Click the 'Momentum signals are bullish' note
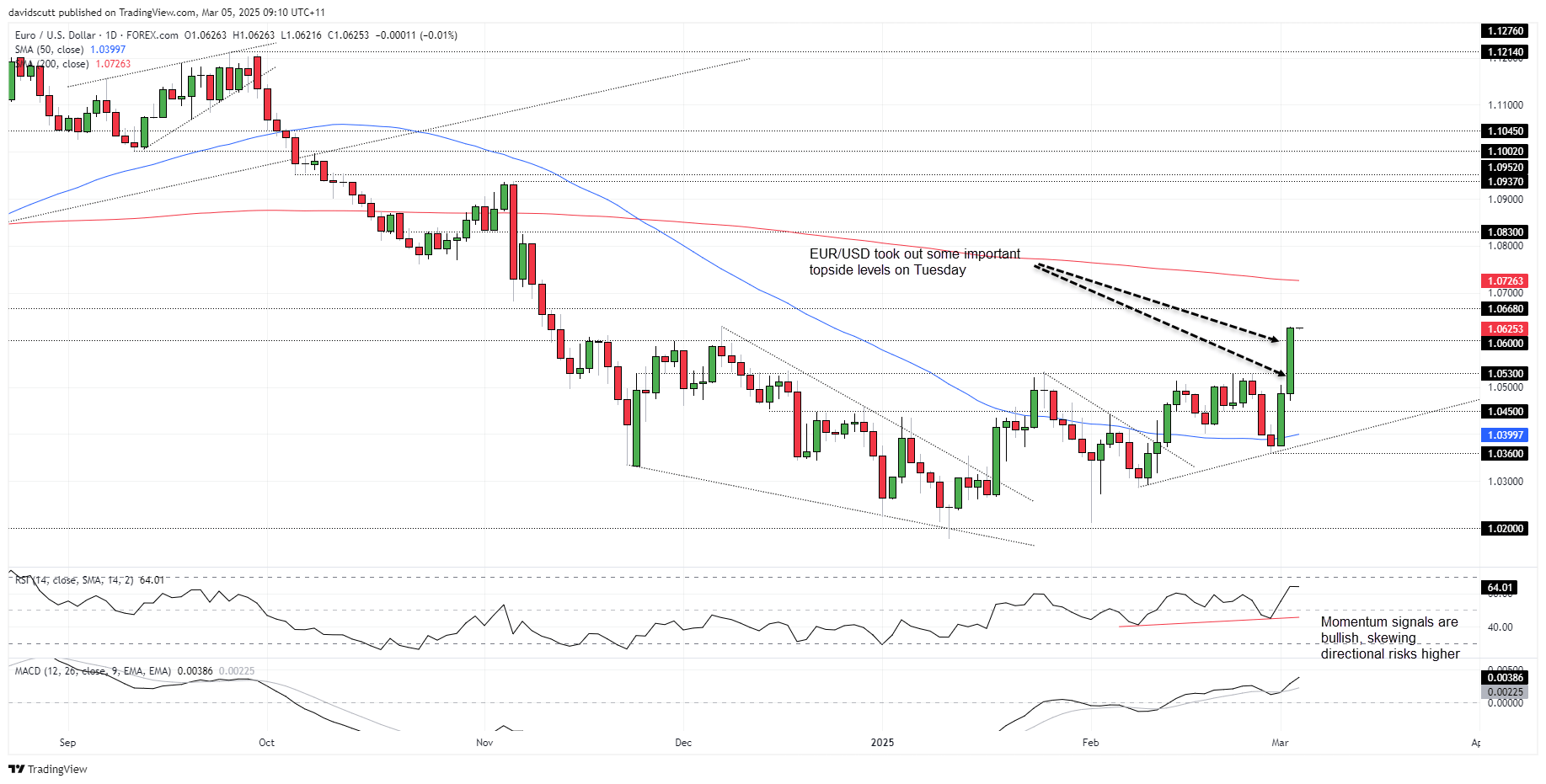 [1390, 637]
